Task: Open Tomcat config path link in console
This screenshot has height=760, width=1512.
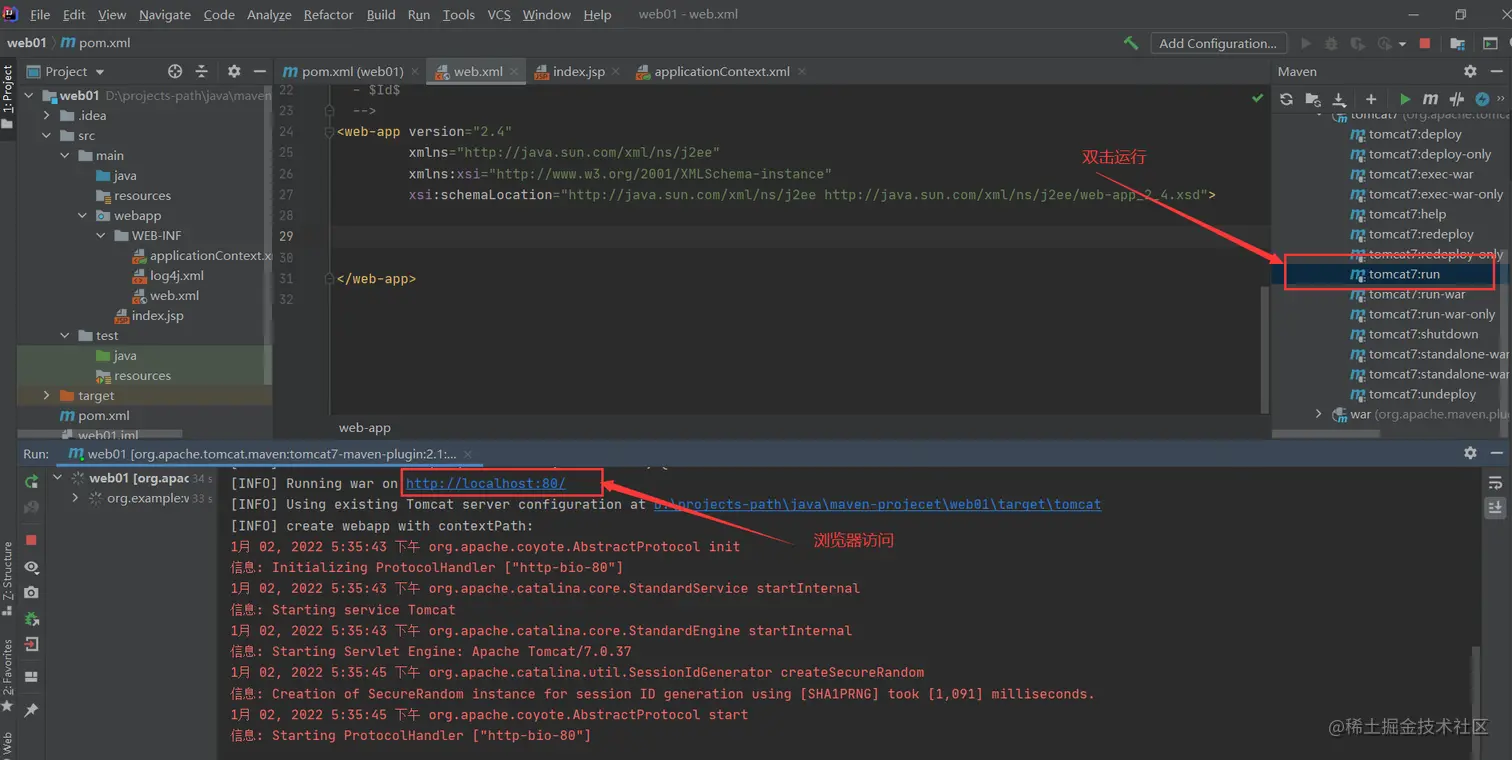Action: pyautogui.click(x=878, y=505)
